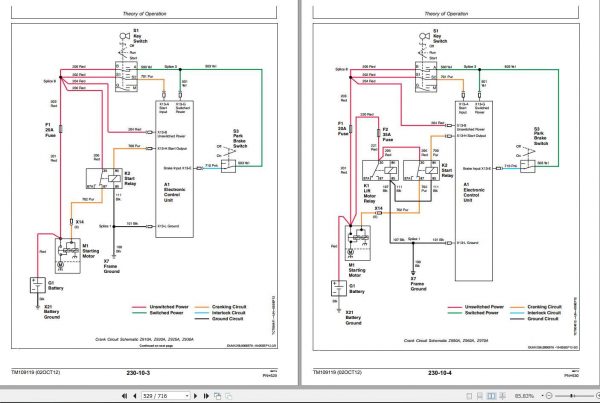Screen dimensions: 600x403
Task: Click the 329 / 716 page field
Action: click(x=163, y=396)
